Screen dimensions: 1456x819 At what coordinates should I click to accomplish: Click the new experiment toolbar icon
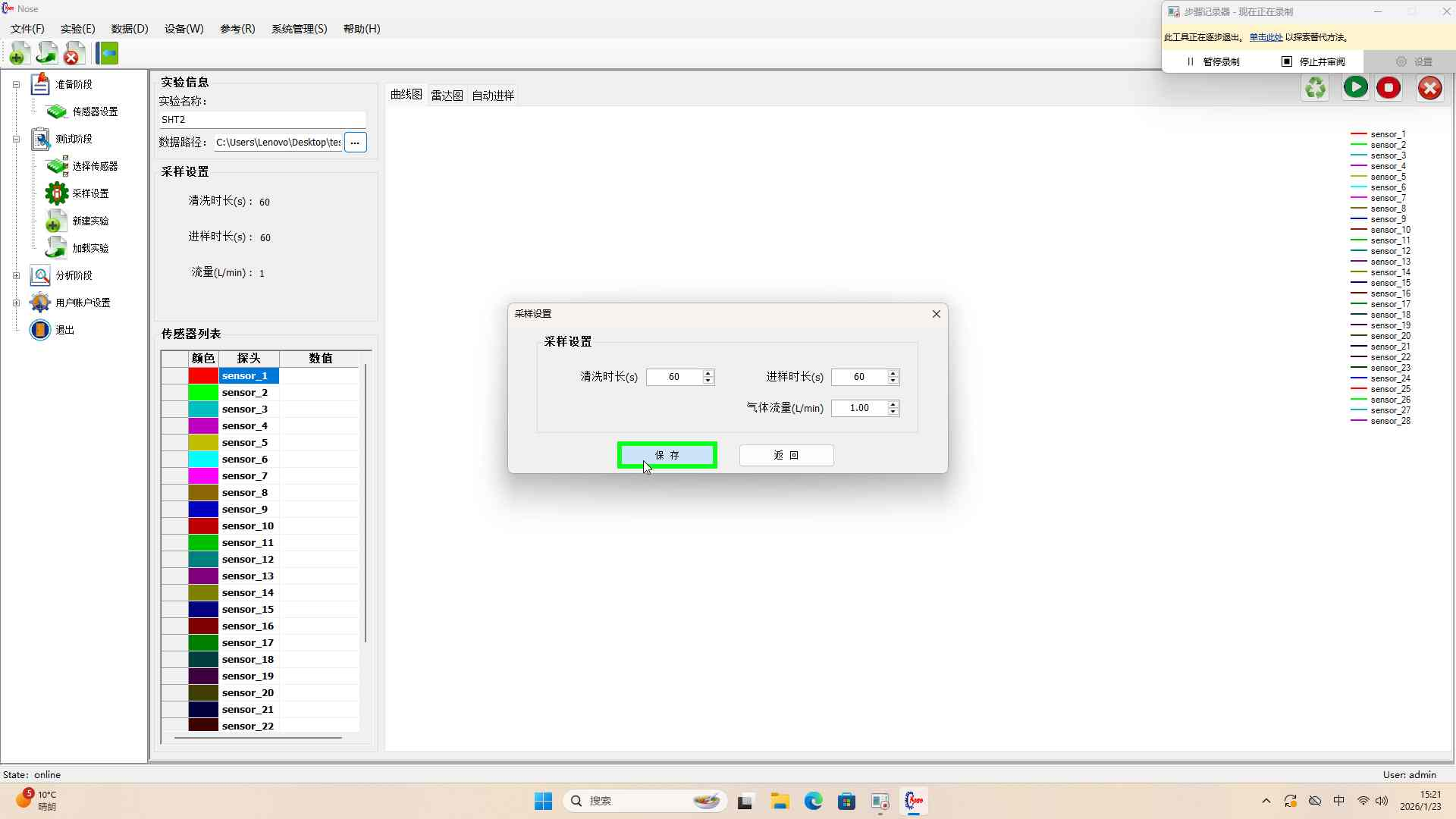[20, 54]
